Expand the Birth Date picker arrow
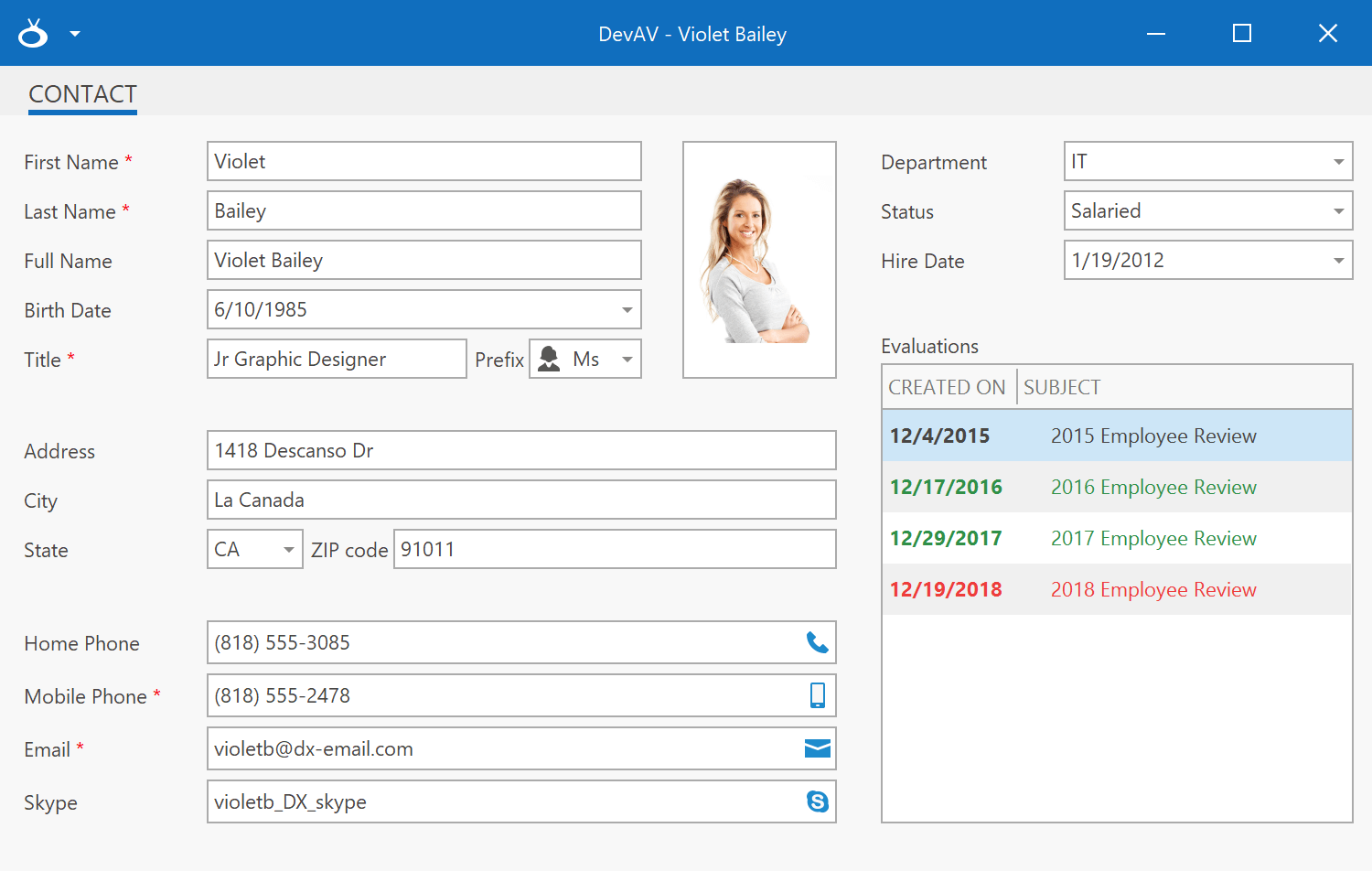Viewport: 1372px width, 871px height. (x=627, y=310)
